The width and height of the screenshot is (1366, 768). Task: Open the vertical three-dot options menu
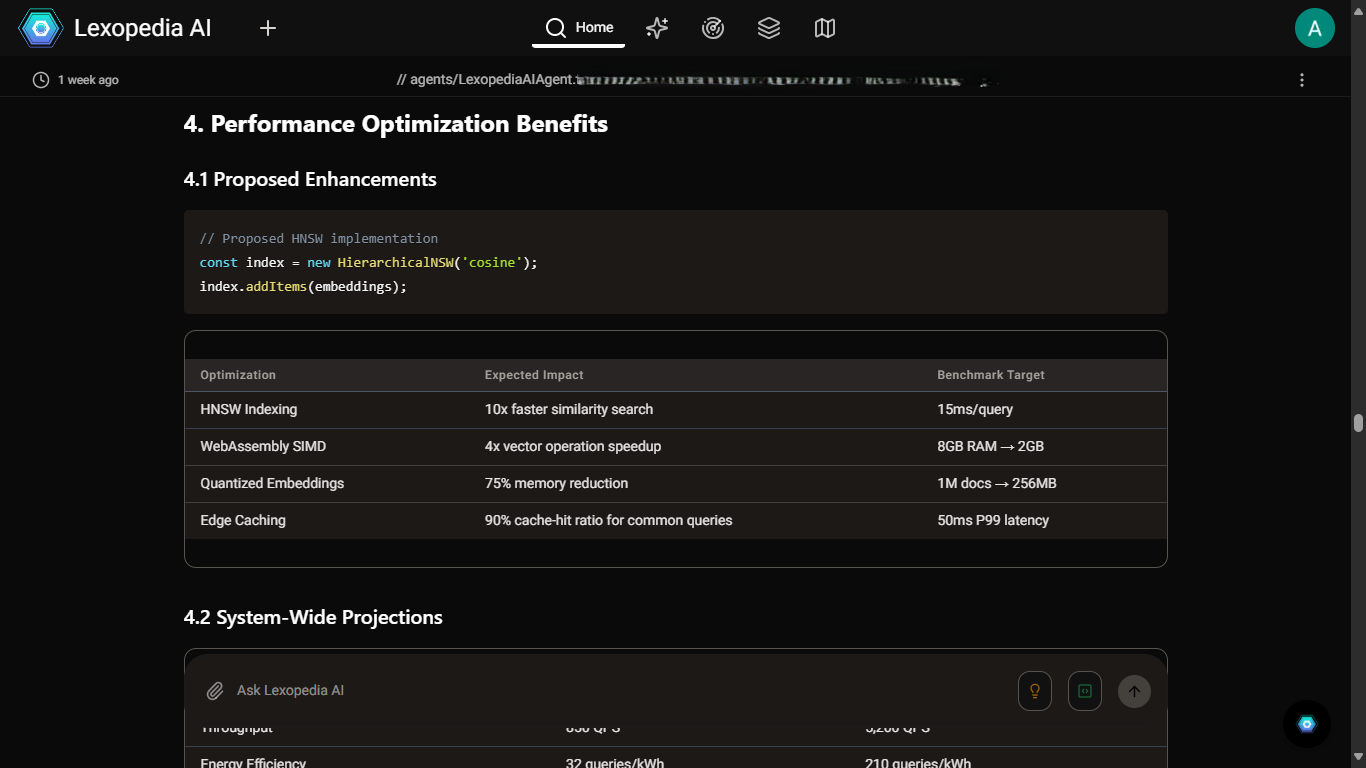pos(1301,80)
